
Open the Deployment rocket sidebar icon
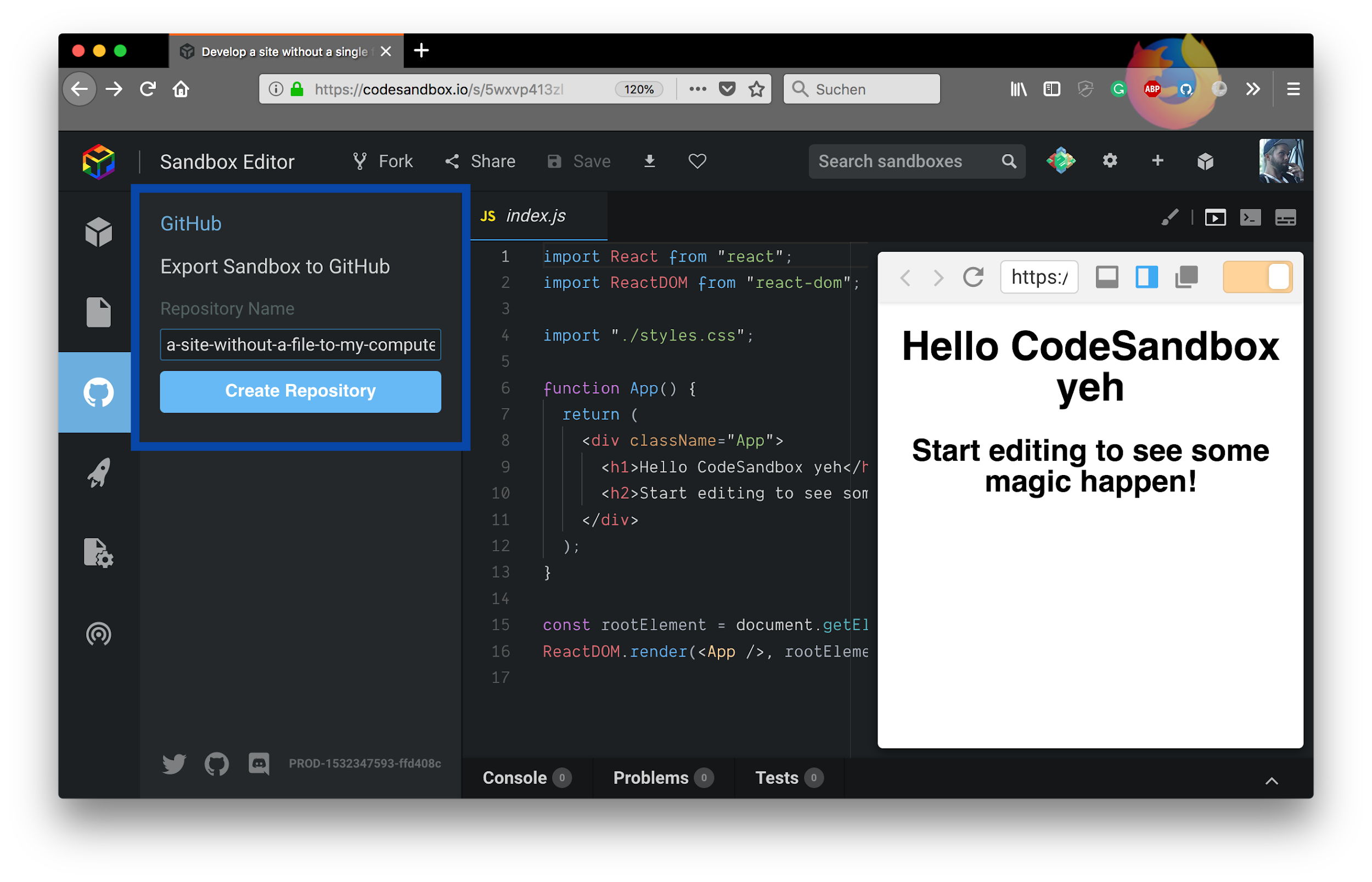[x=99, y=472]
